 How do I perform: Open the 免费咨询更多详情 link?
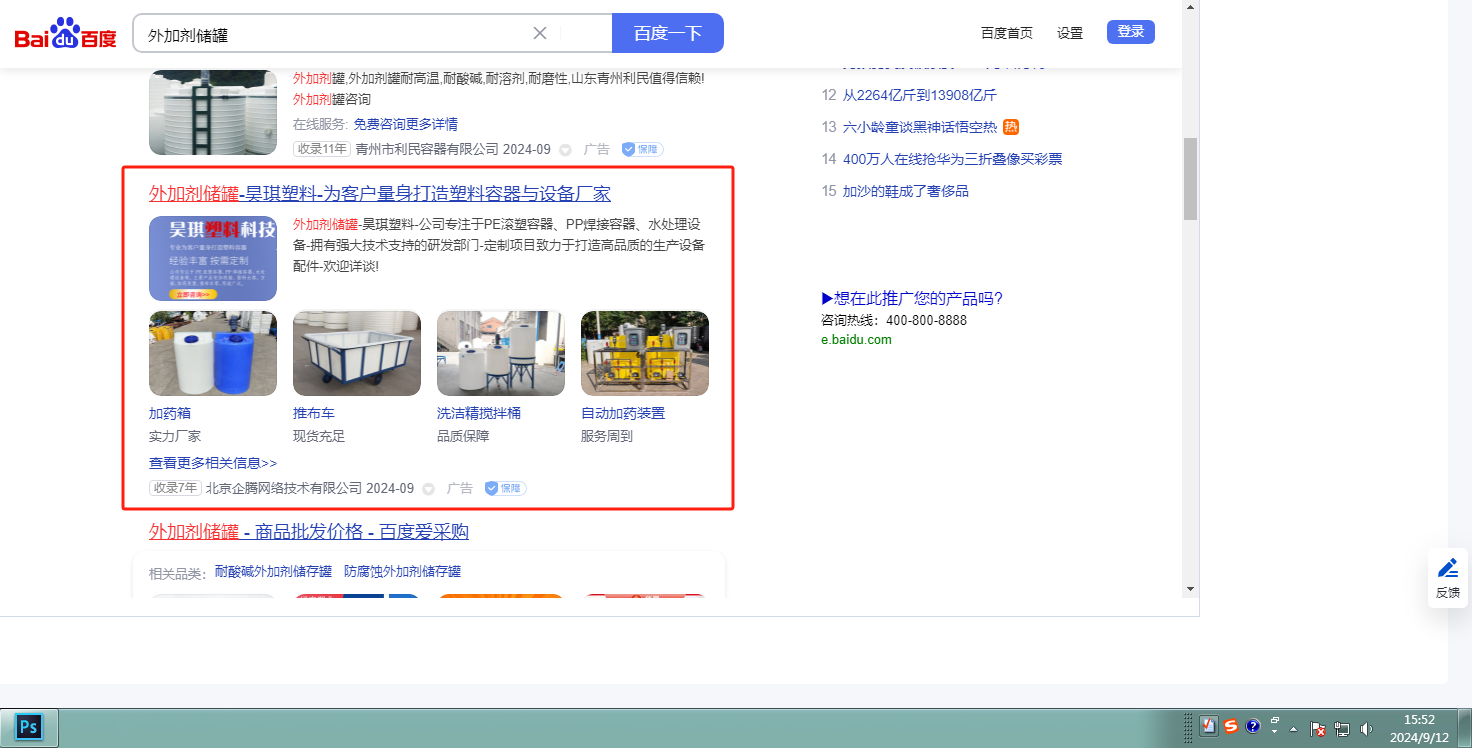tap(406, 124)
